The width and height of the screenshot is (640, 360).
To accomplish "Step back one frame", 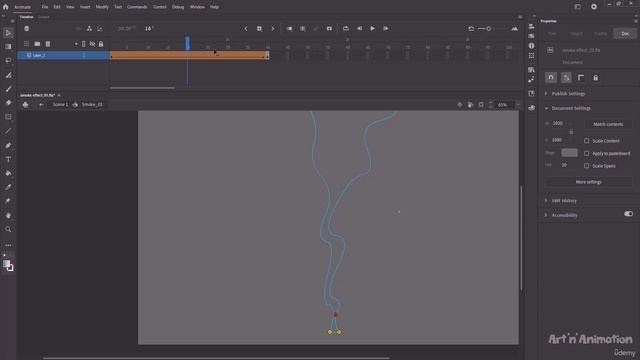I will tap(359, 29).
